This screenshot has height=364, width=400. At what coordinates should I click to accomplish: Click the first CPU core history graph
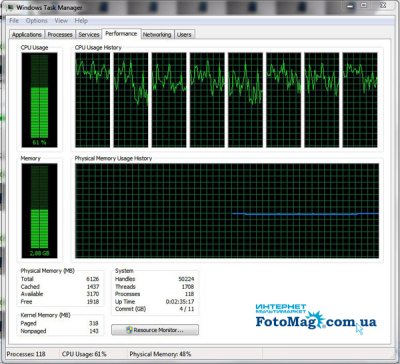[x=93, y=100]
